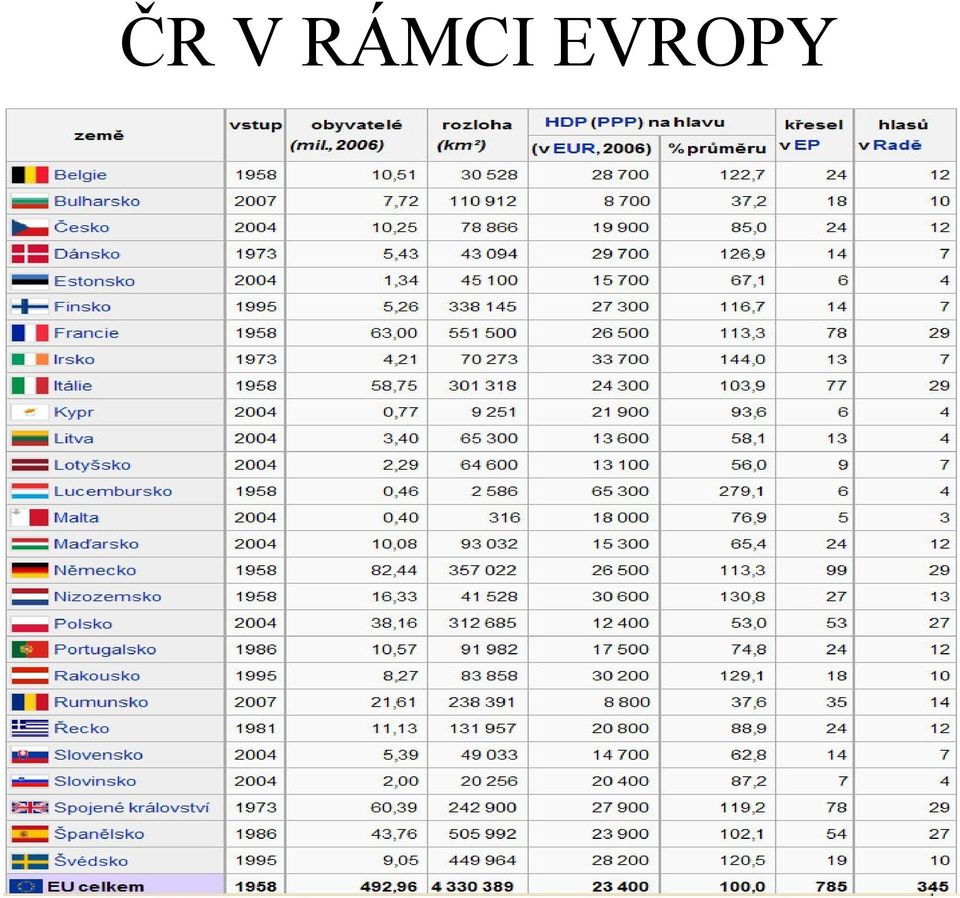
Task: Select Luxembourg's HDP value 65 300
Action: 620,491
